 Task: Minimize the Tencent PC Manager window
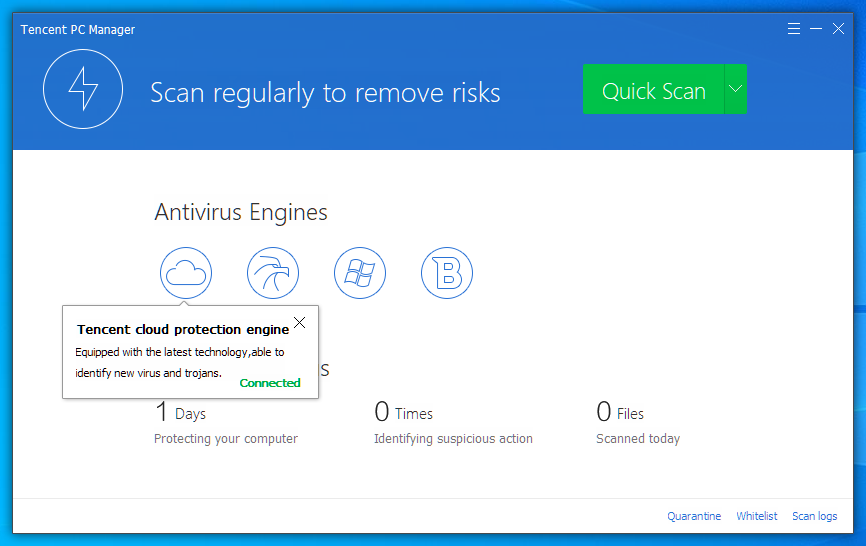point(816,29)
